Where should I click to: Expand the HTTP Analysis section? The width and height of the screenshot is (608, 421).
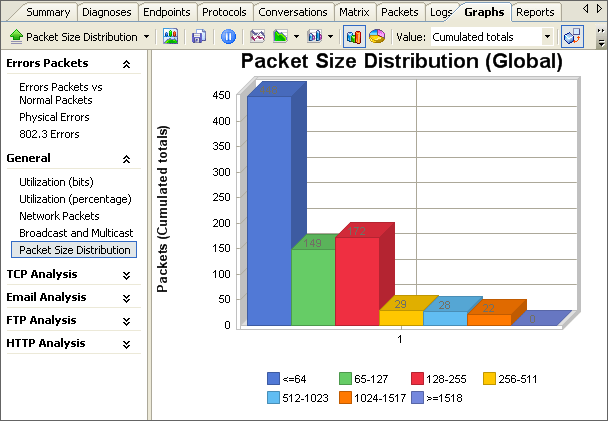126,344
